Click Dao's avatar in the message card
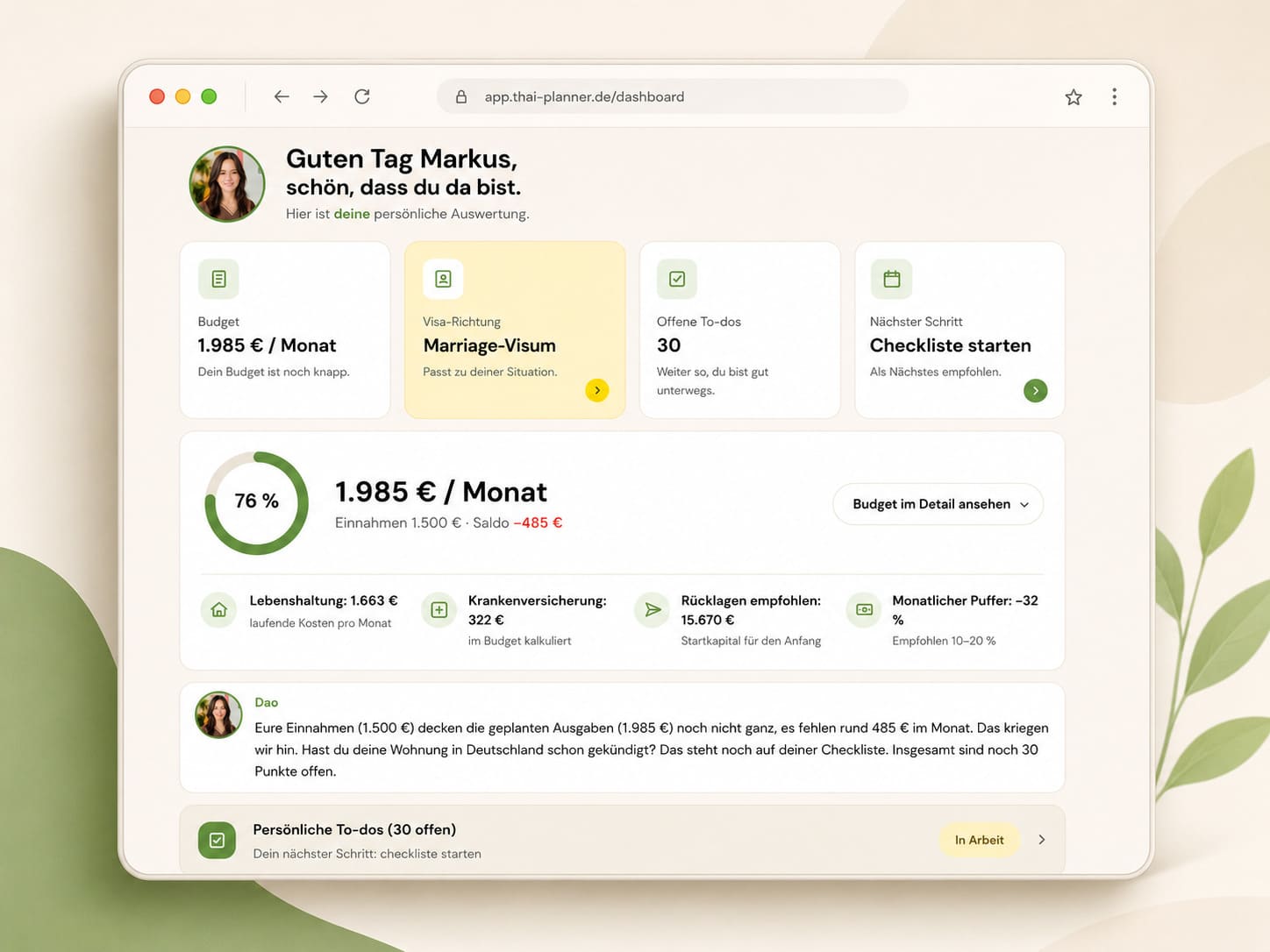 (218, 714)
